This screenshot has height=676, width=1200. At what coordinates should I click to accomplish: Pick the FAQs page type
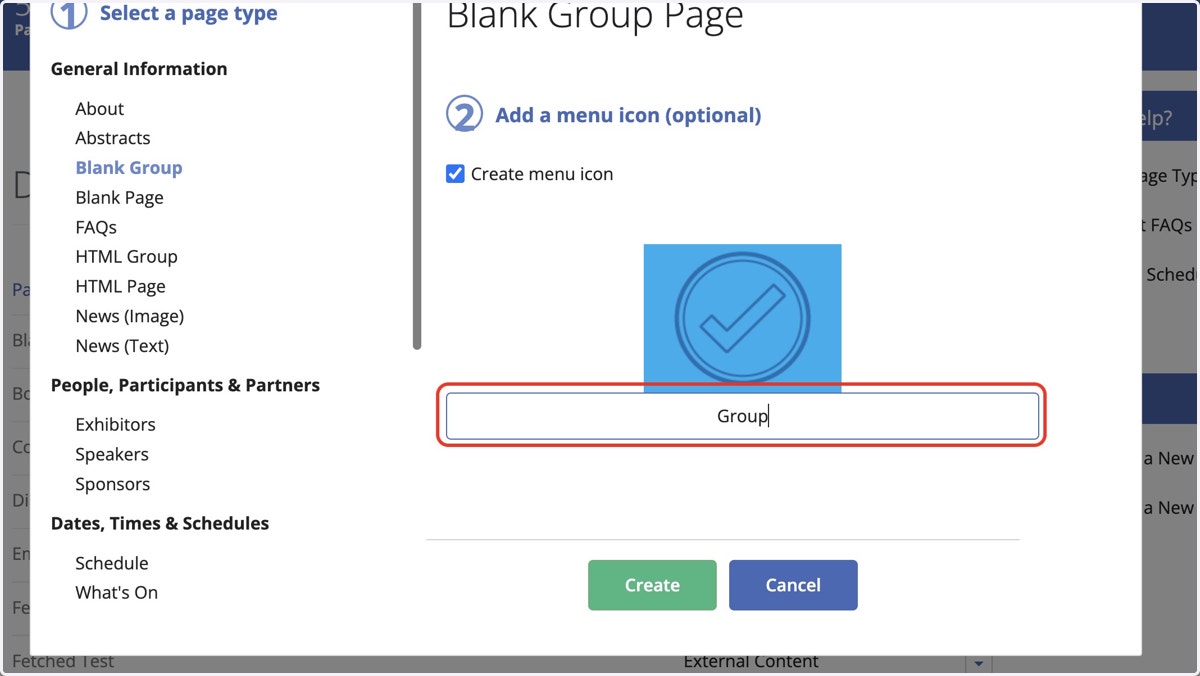pos(96,227)
